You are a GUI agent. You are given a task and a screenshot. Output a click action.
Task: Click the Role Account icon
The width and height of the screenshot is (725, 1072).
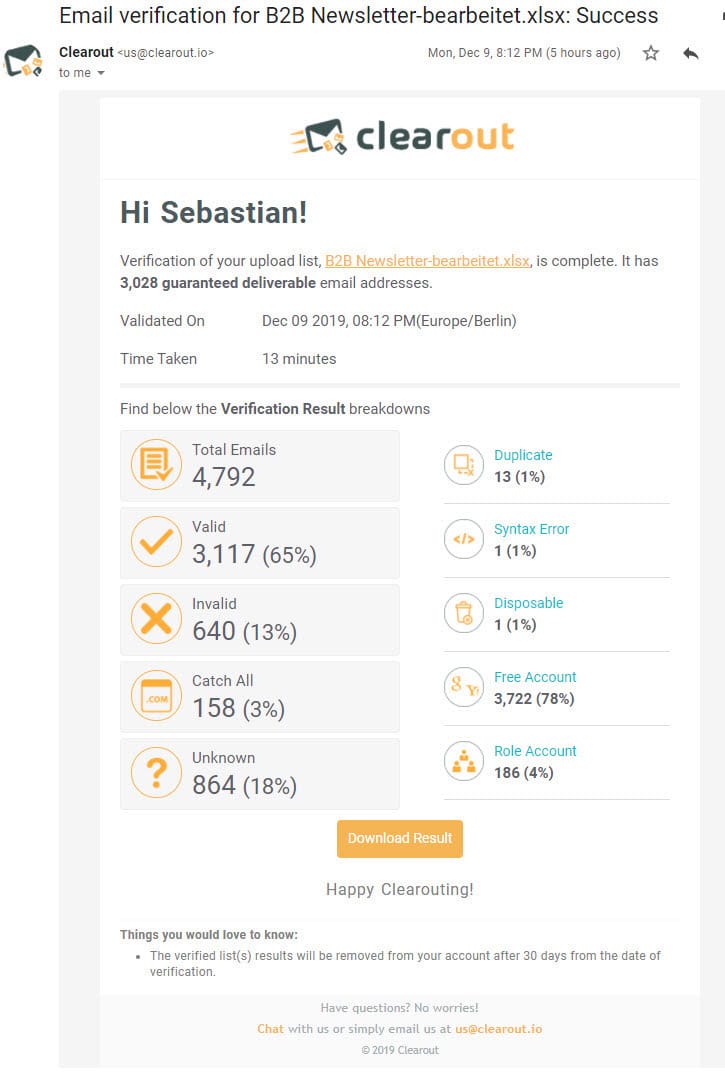464,761
